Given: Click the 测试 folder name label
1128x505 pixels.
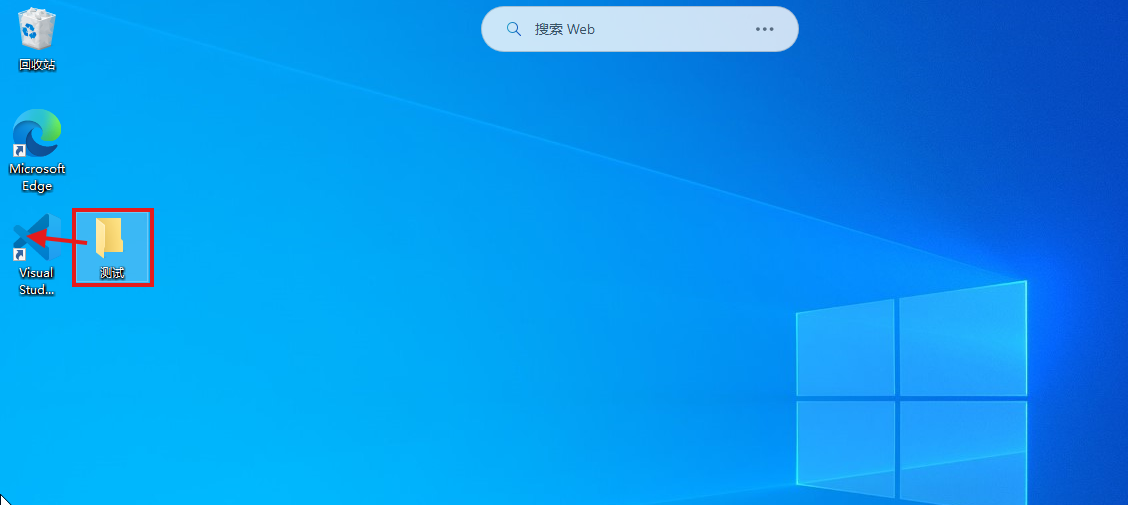Looking at the screenshot, I should coord(112,272).
